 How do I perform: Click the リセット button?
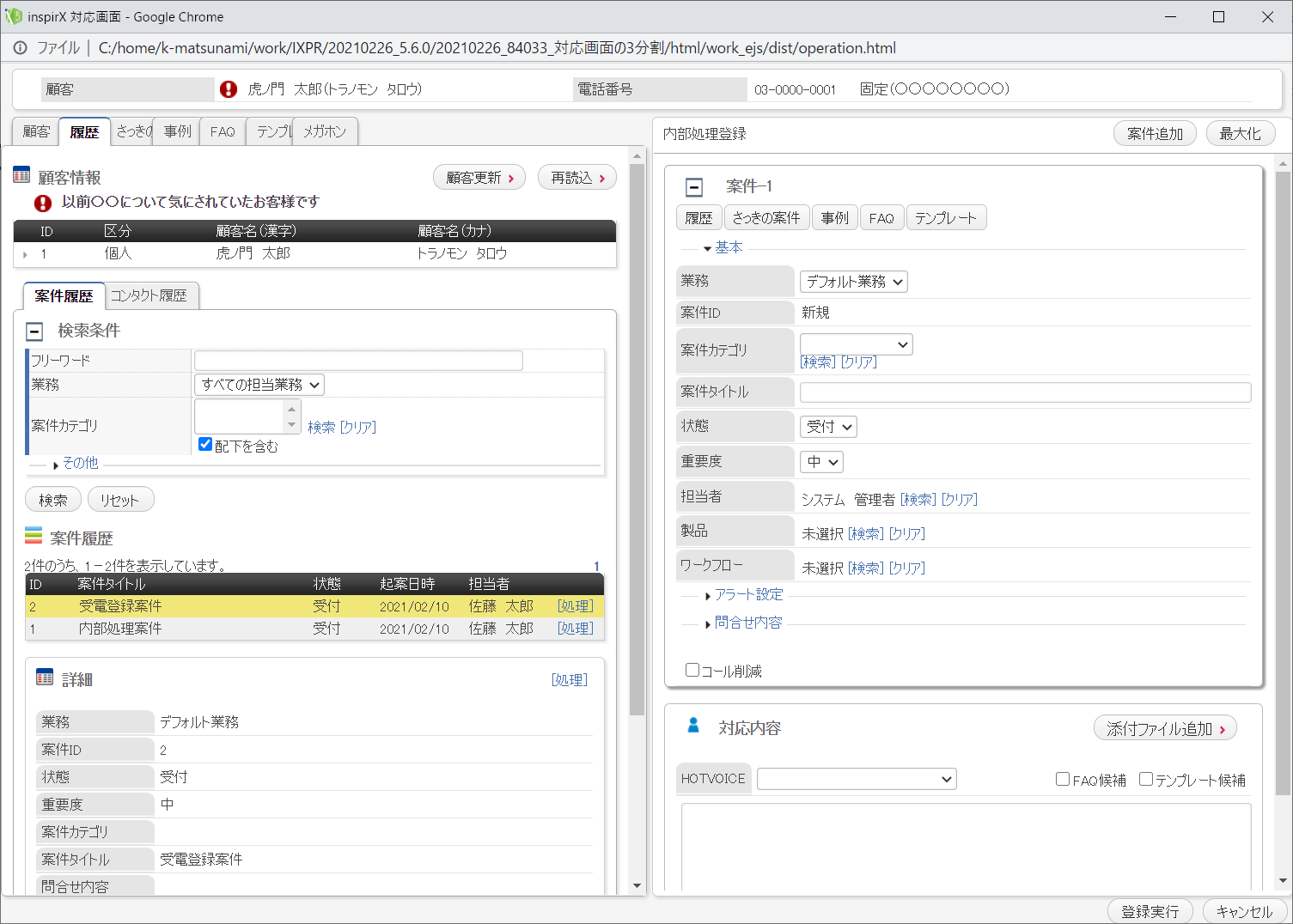[120, 500]
